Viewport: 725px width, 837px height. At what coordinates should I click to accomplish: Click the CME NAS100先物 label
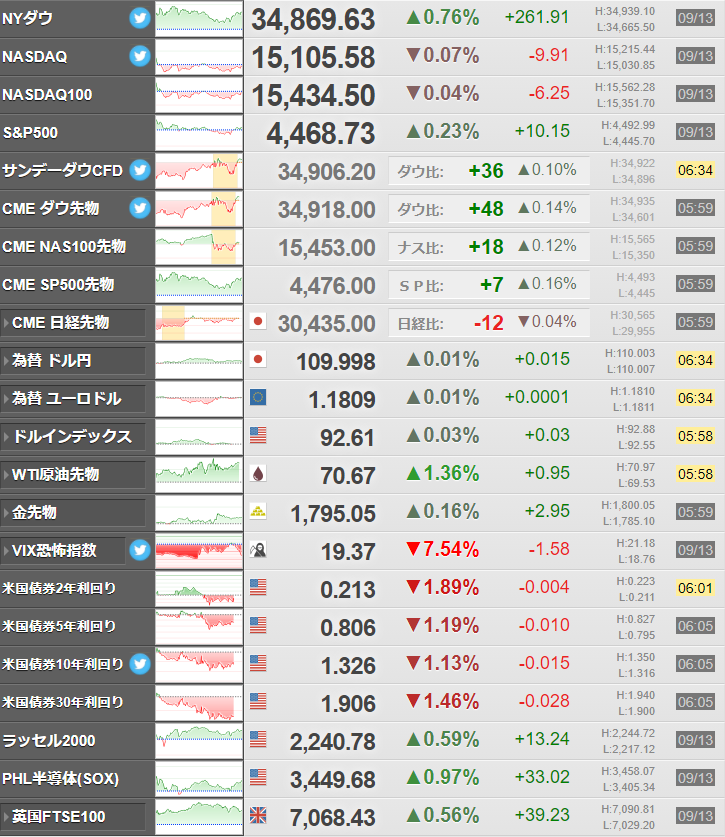[x=64, y=247]
